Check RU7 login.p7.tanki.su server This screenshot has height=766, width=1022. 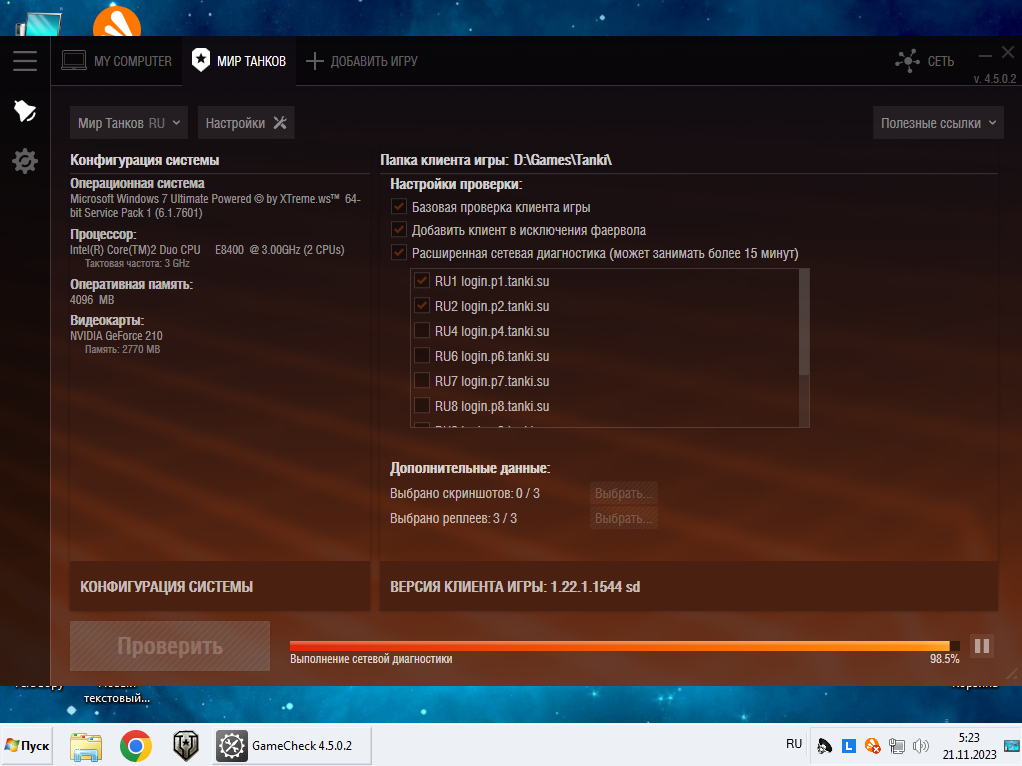click(x=422, y=381)
